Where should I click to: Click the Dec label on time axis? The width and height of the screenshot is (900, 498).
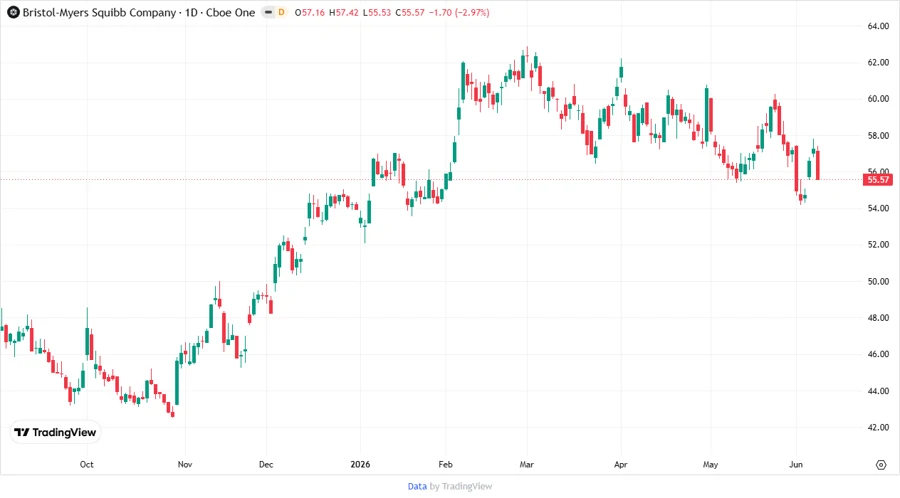tap(266, 464)
